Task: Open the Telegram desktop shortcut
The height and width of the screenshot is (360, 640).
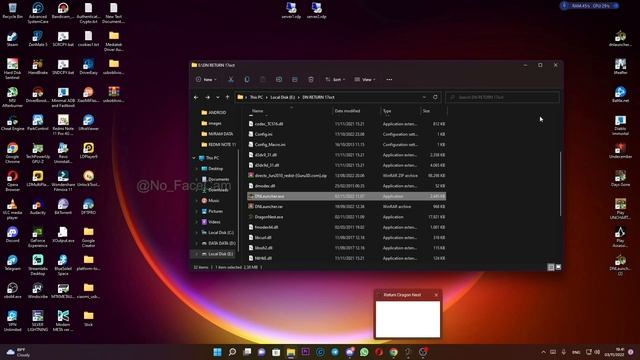Action: pyautogui.click(x=12, y=263)
